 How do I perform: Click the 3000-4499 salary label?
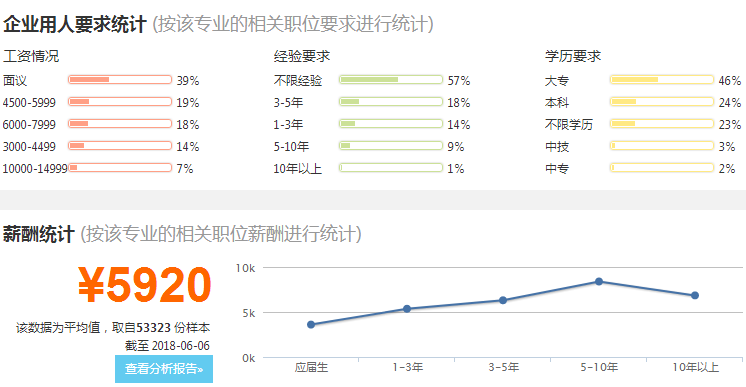point(29,146)
